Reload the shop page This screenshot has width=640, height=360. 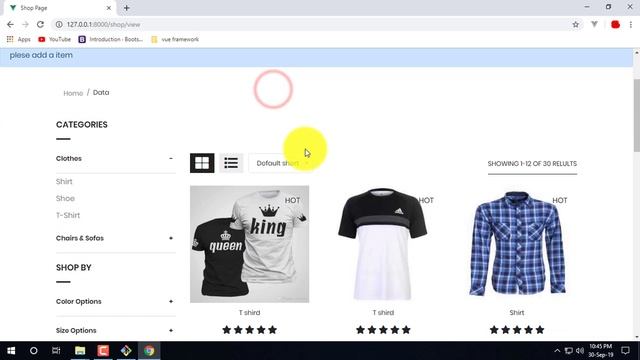[x=40, y=24]
